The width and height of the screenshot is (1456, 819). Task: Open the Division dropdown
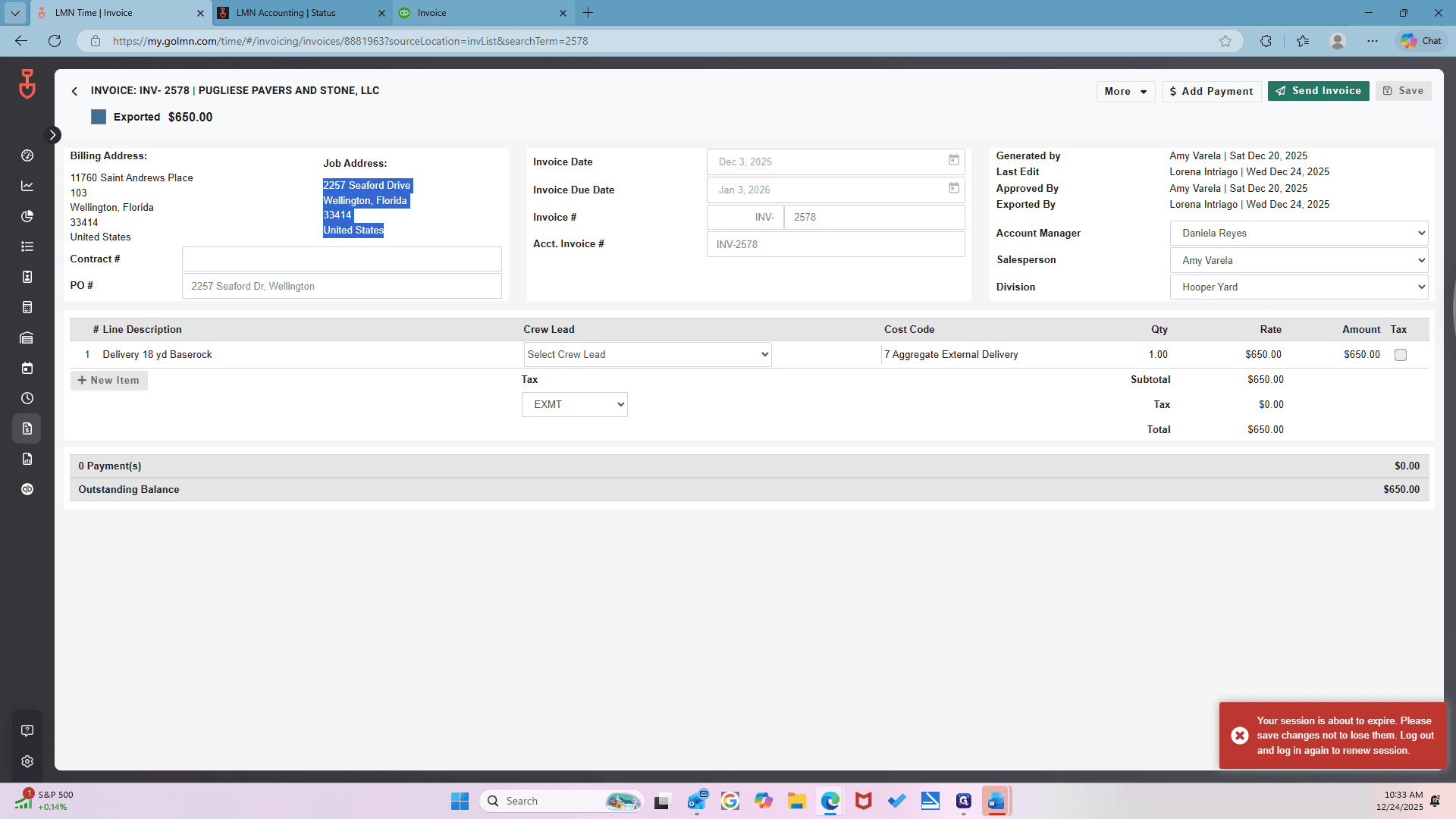(x=1299, y=287)
